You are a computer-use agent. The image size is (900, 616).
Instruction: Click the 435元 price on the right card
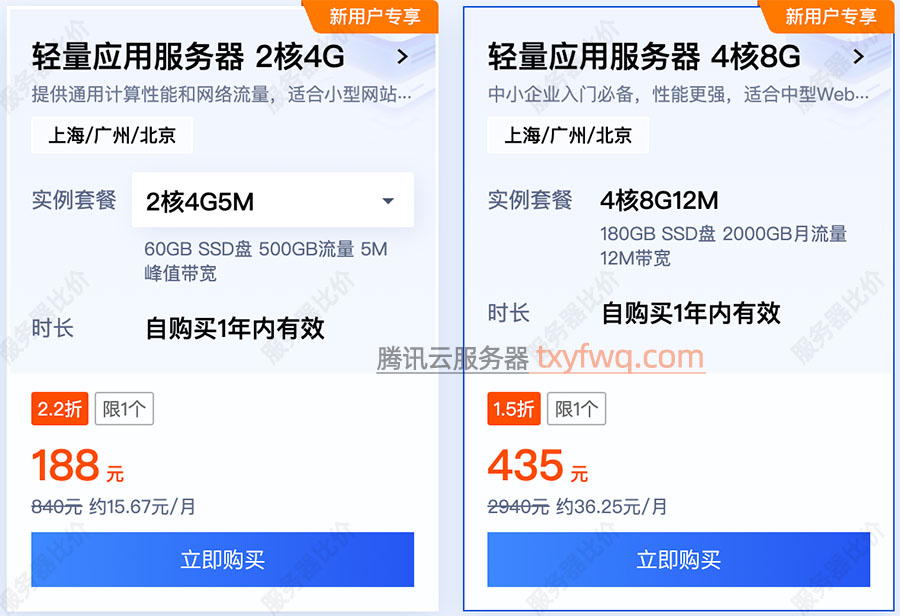[538, 466]
